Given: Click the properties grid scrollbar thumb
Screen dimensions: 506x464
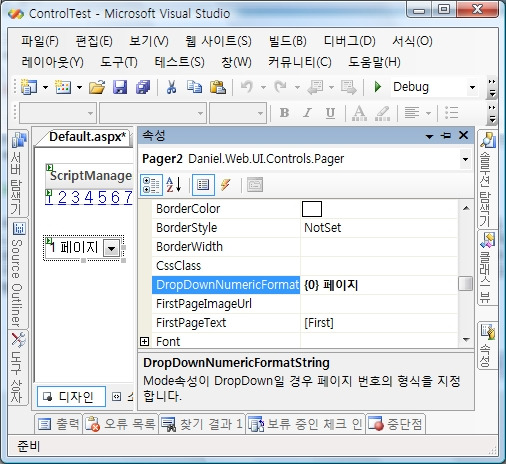Looking at the screenshot, I should pyautogui.click(x=465, y=284).
